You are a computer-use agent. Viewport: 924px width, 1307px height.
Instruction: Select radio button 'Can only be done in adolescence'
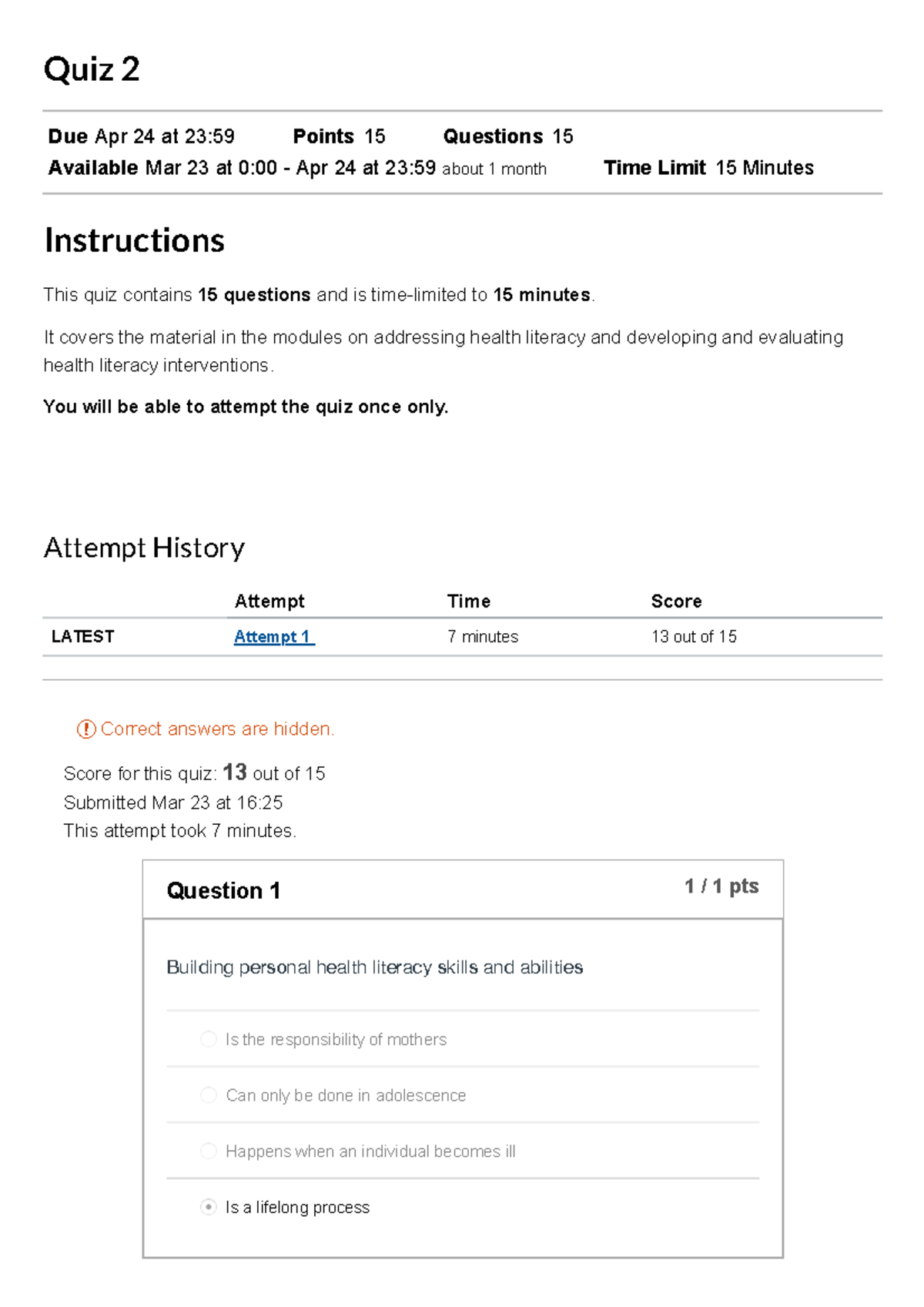(x=208, y=1094)
